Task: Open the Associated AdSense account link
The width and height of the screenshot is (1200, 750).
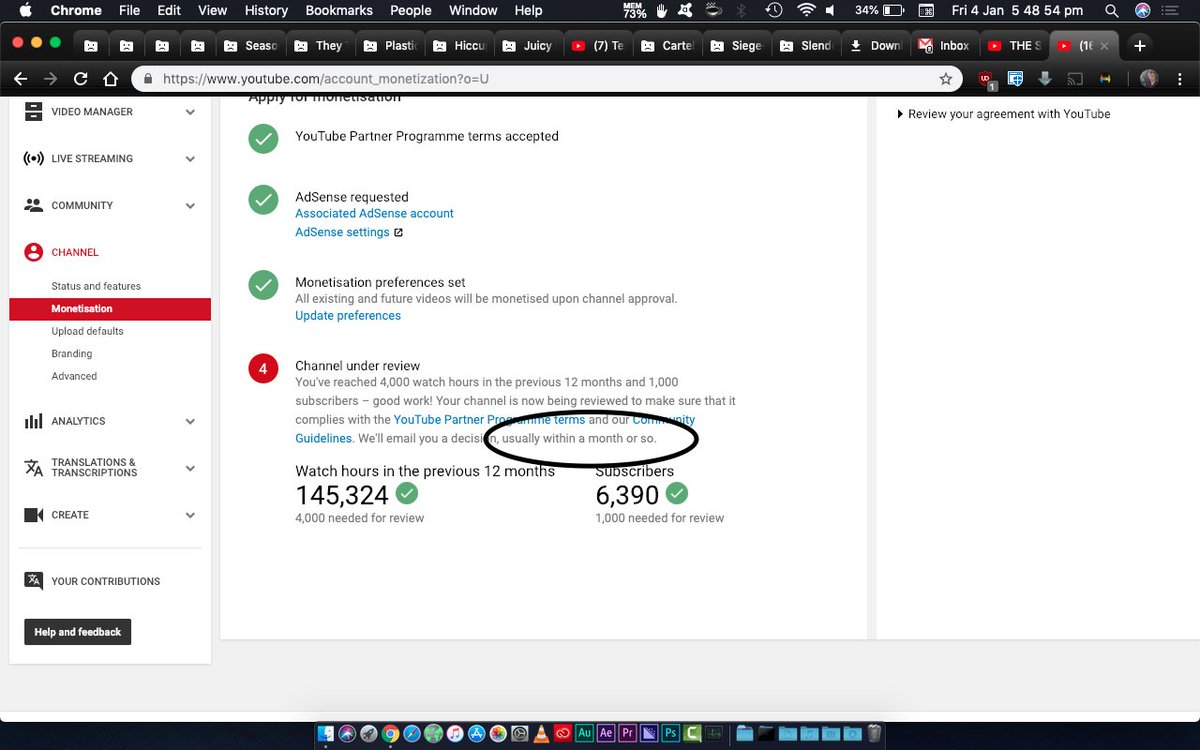Action: [374, 214]
